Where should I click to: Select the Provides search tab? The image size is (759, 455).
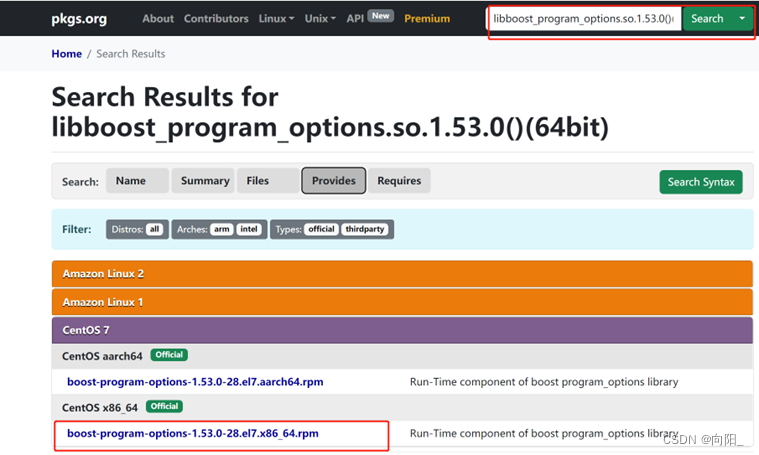pos(334,181)
